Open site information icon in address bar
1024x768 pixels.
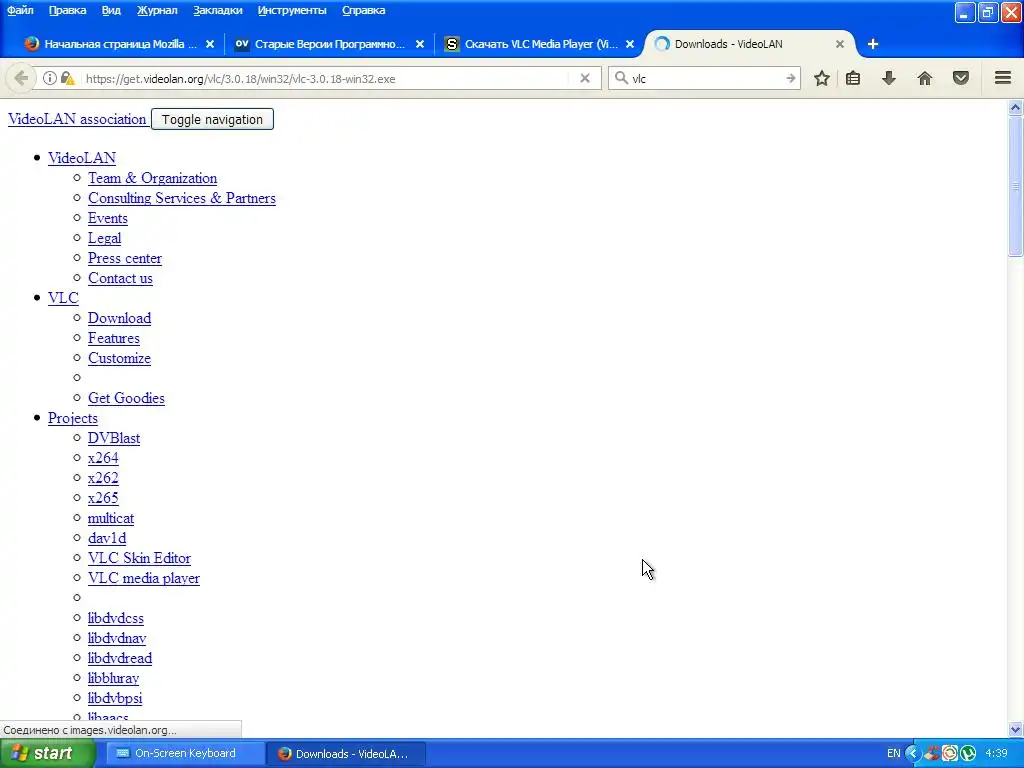[50, 78]
